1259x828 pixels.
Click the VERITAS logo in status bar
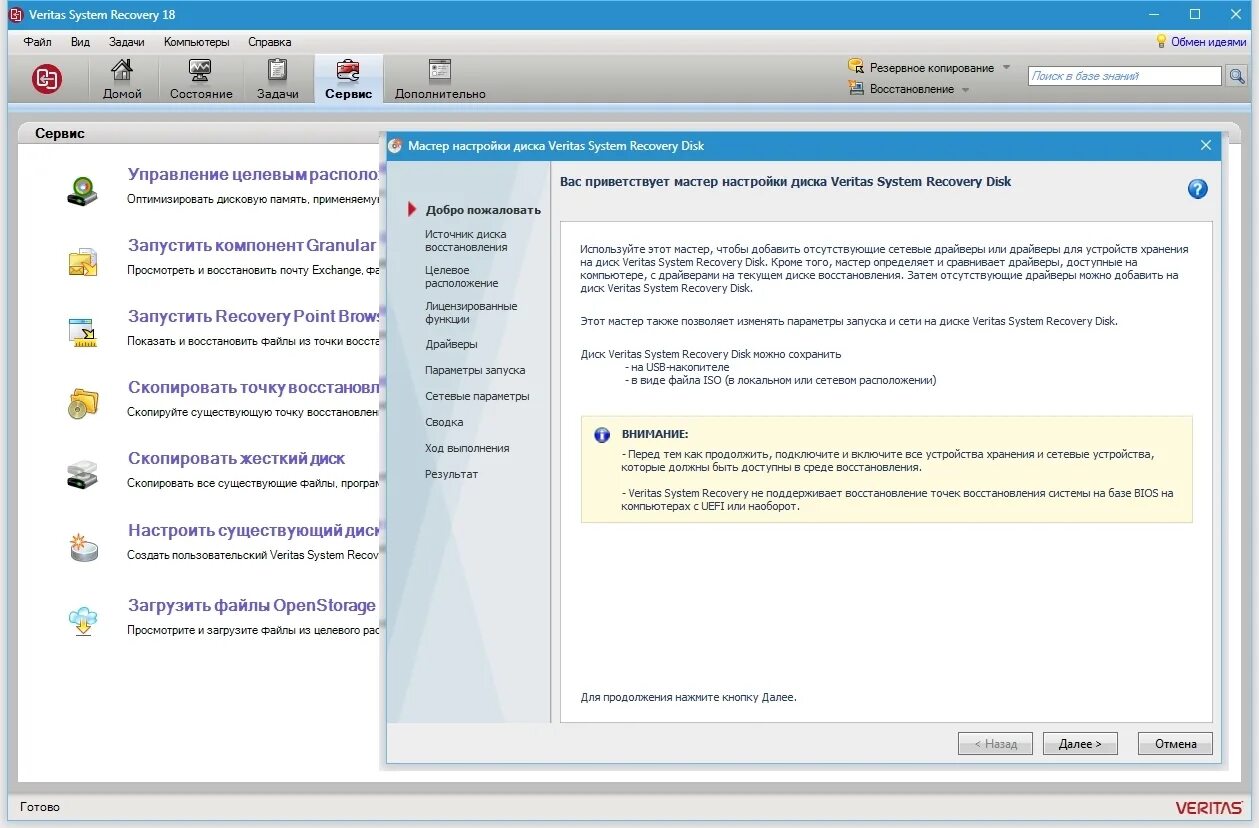tap(1209, 807)
